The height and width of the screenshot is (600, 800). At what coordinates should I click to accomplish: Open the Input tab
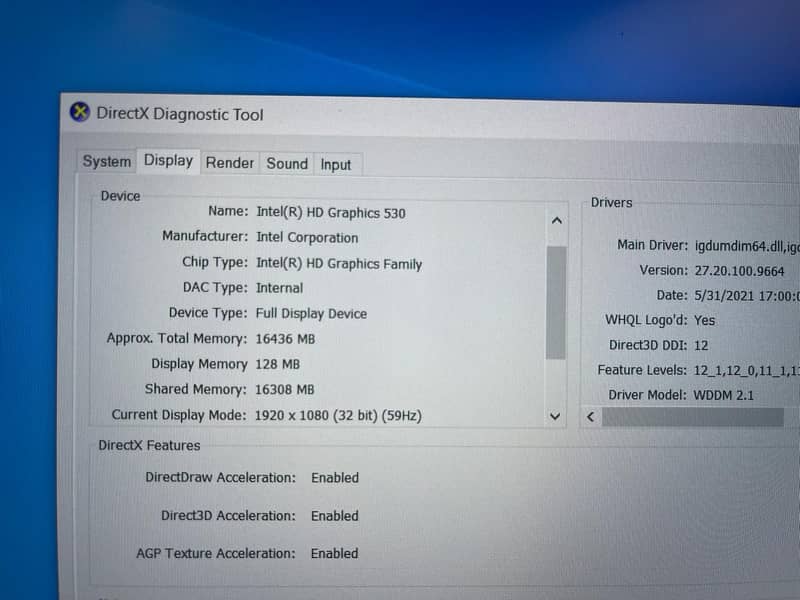coord(336,164)
